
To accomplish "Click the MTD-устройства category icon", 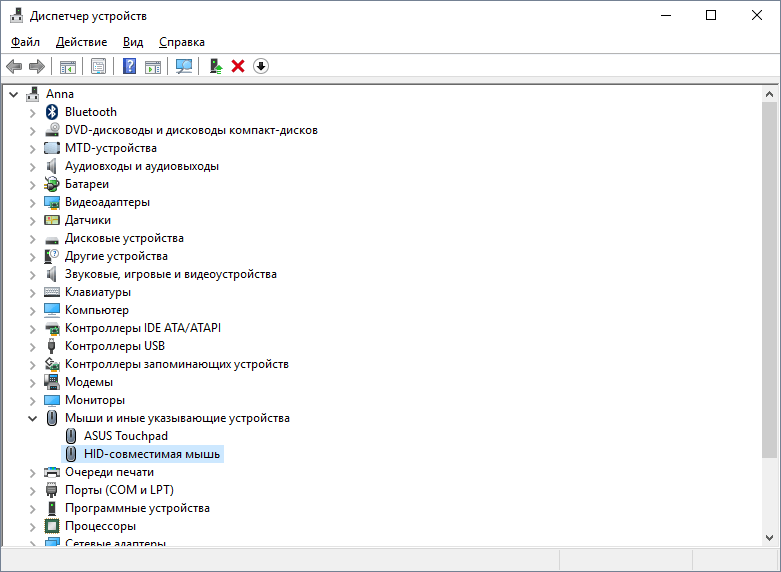I will coord(52,148).
